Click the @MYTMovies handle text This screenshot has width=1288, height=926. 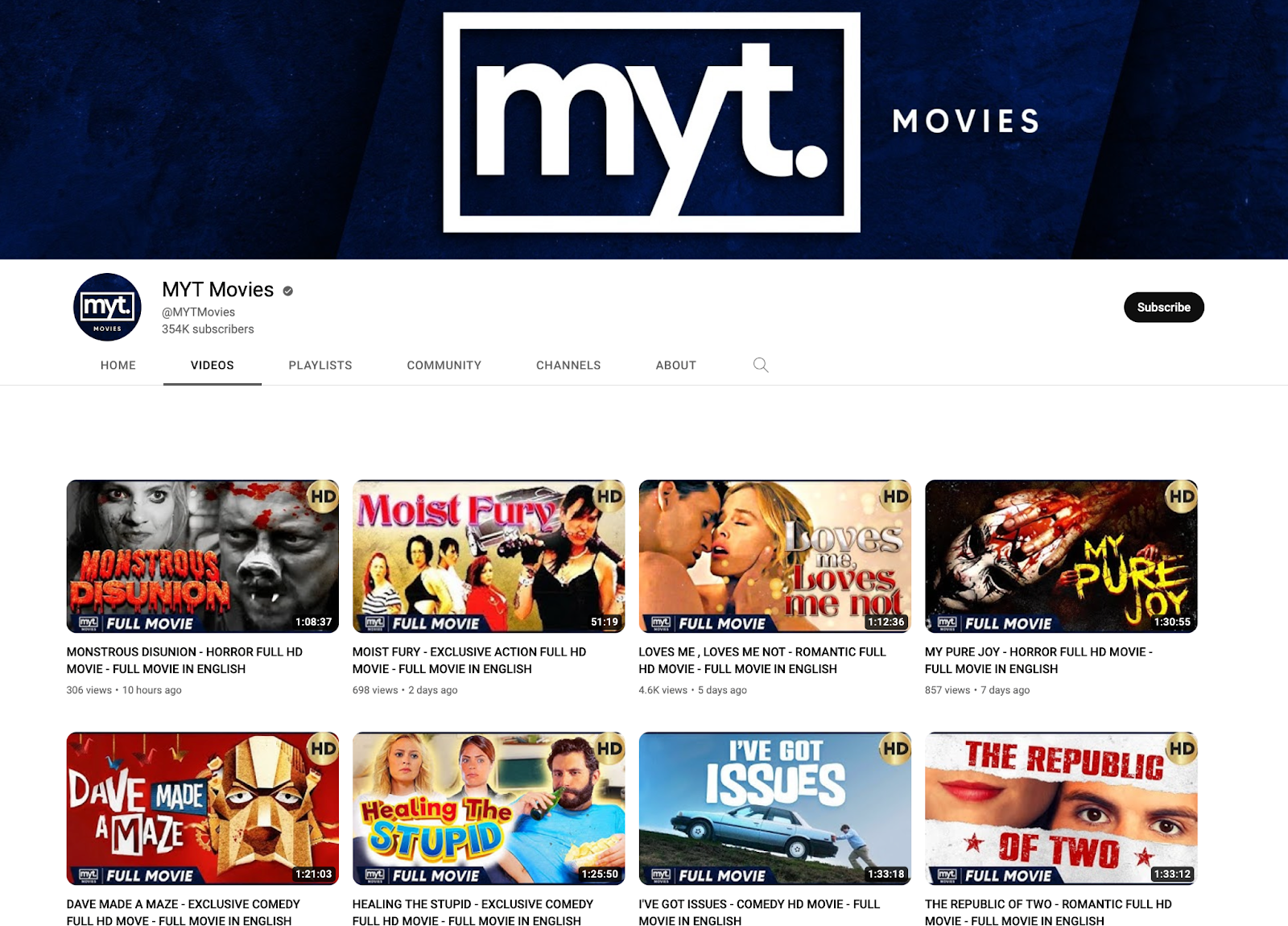199,312
